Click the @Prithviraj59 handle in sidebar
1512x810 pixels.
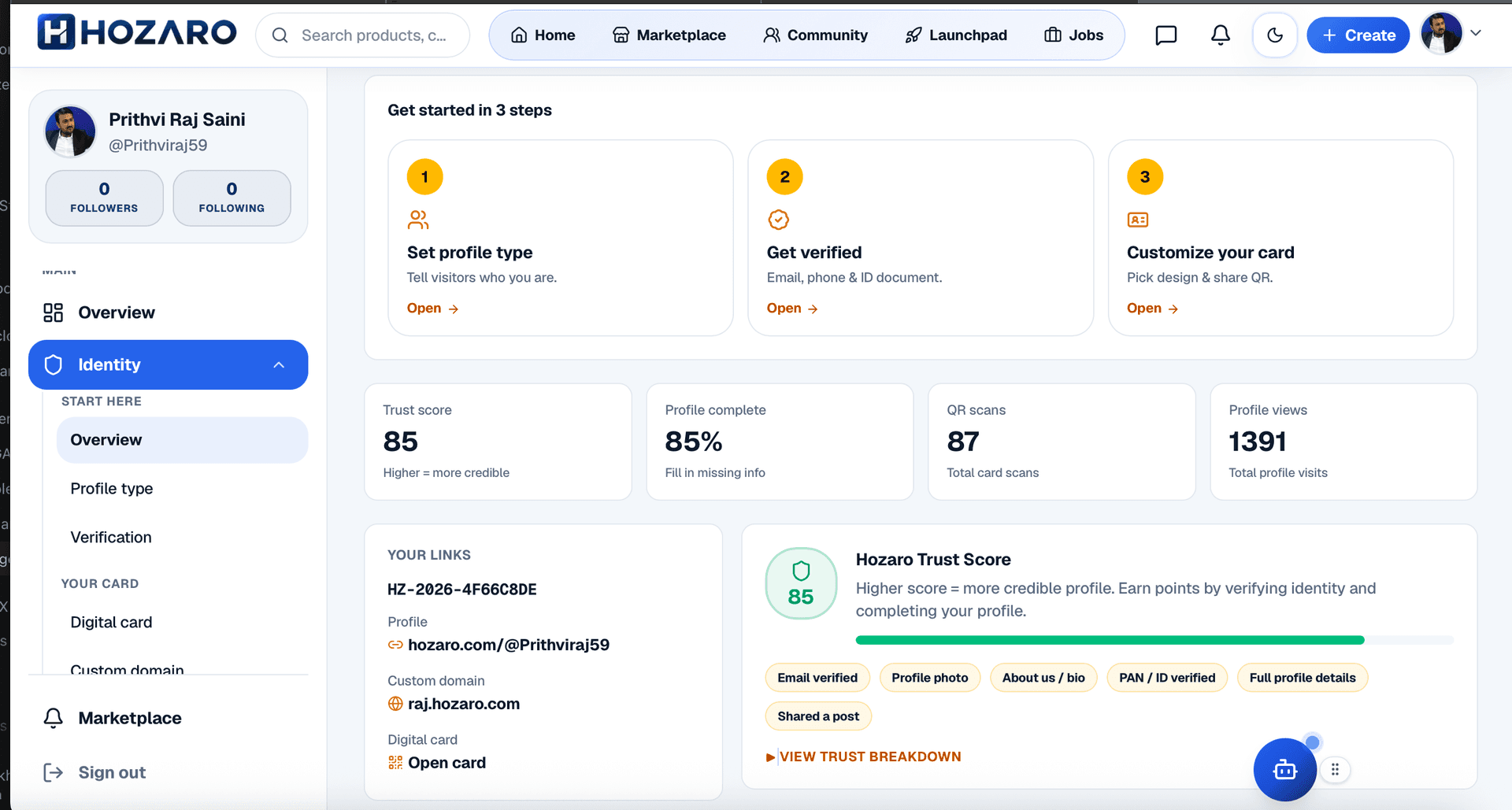(x=158, y=146)
